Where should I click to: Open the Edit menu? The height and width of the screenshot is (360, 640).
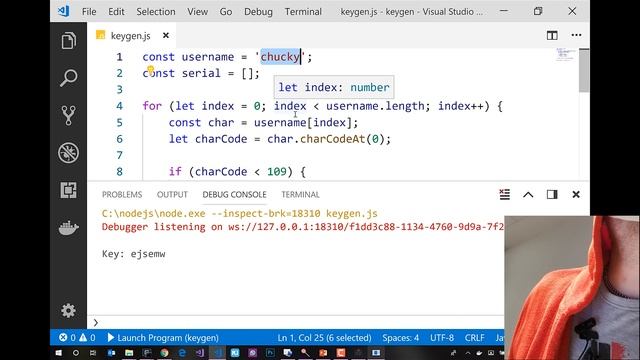pos(116,11)
